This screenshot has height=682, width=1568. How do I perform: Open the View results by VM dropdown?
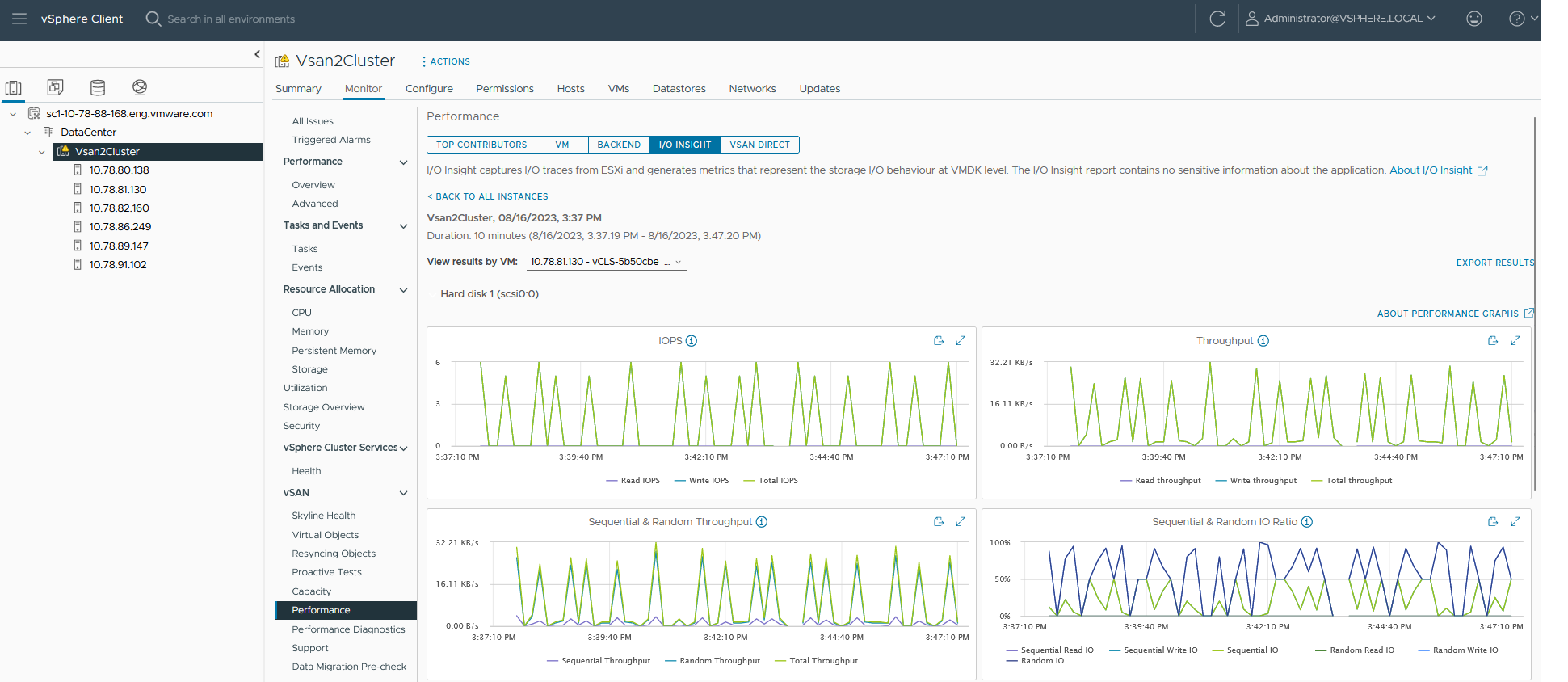606,262
